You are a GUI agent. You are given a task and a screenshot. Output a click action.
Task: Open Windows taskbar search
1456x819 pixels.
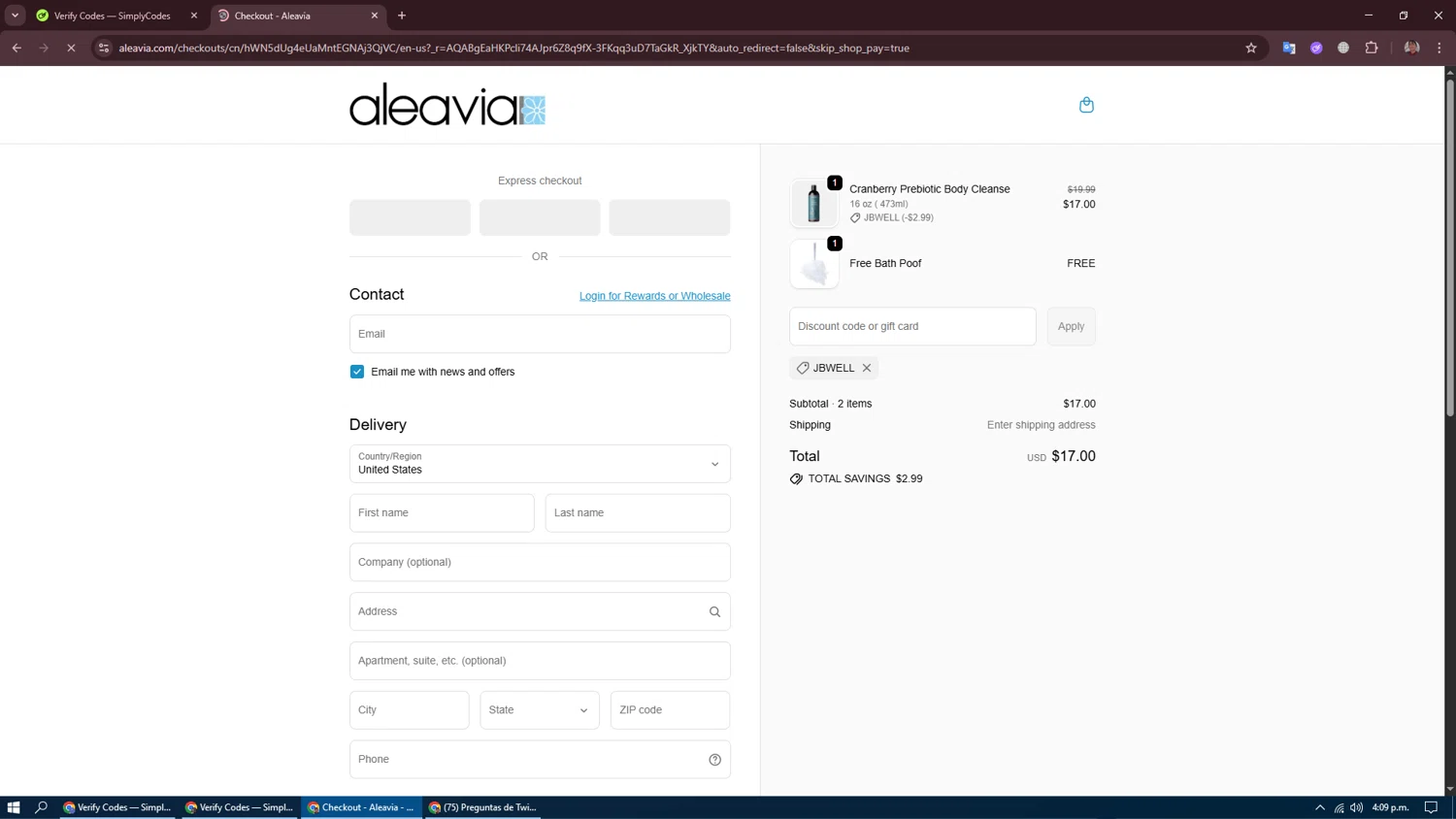41,807
